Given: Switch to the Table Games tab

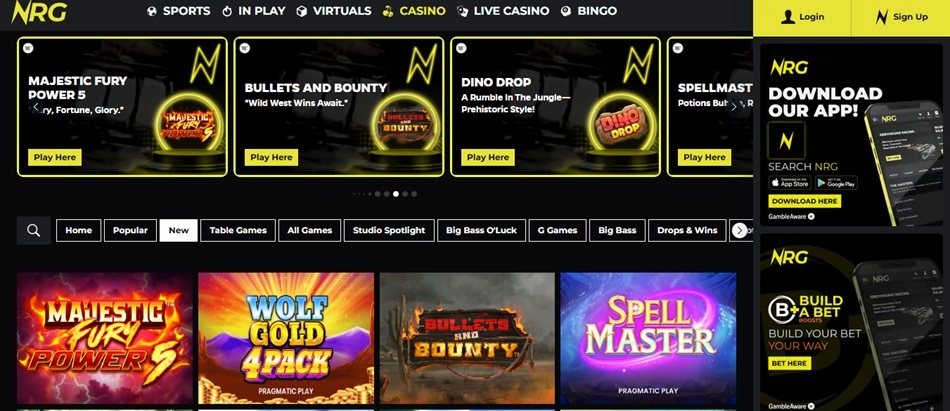Looking at the screenshot, I should 238,230.
